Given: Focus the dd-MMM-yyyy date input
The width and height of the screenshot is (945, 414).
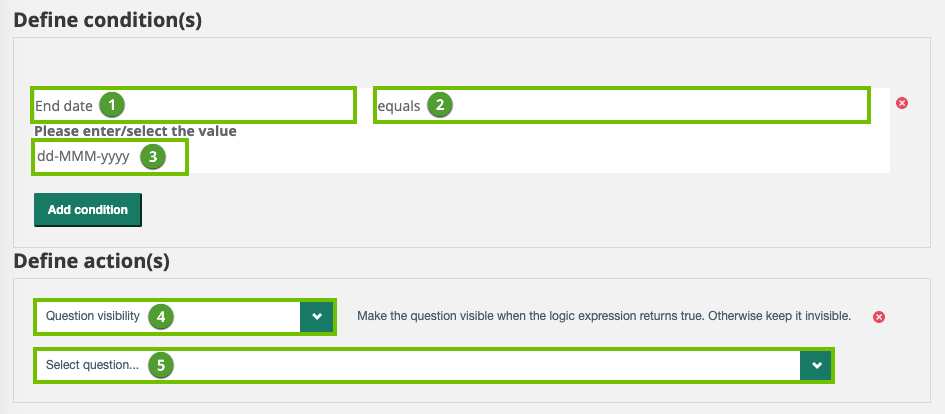Looking at the screenshot, I should point(84,156).
